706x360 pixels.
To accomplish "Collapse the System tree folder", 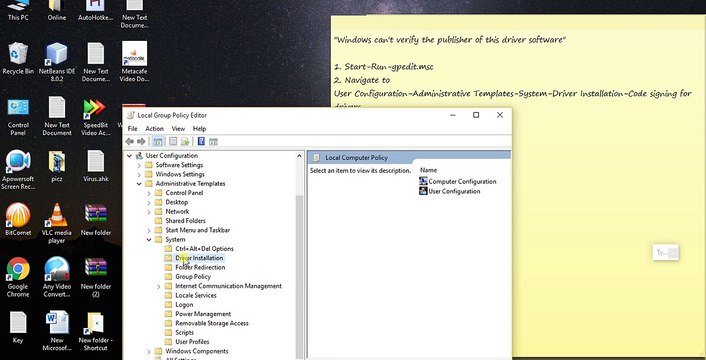I will [x=149, y=240].
